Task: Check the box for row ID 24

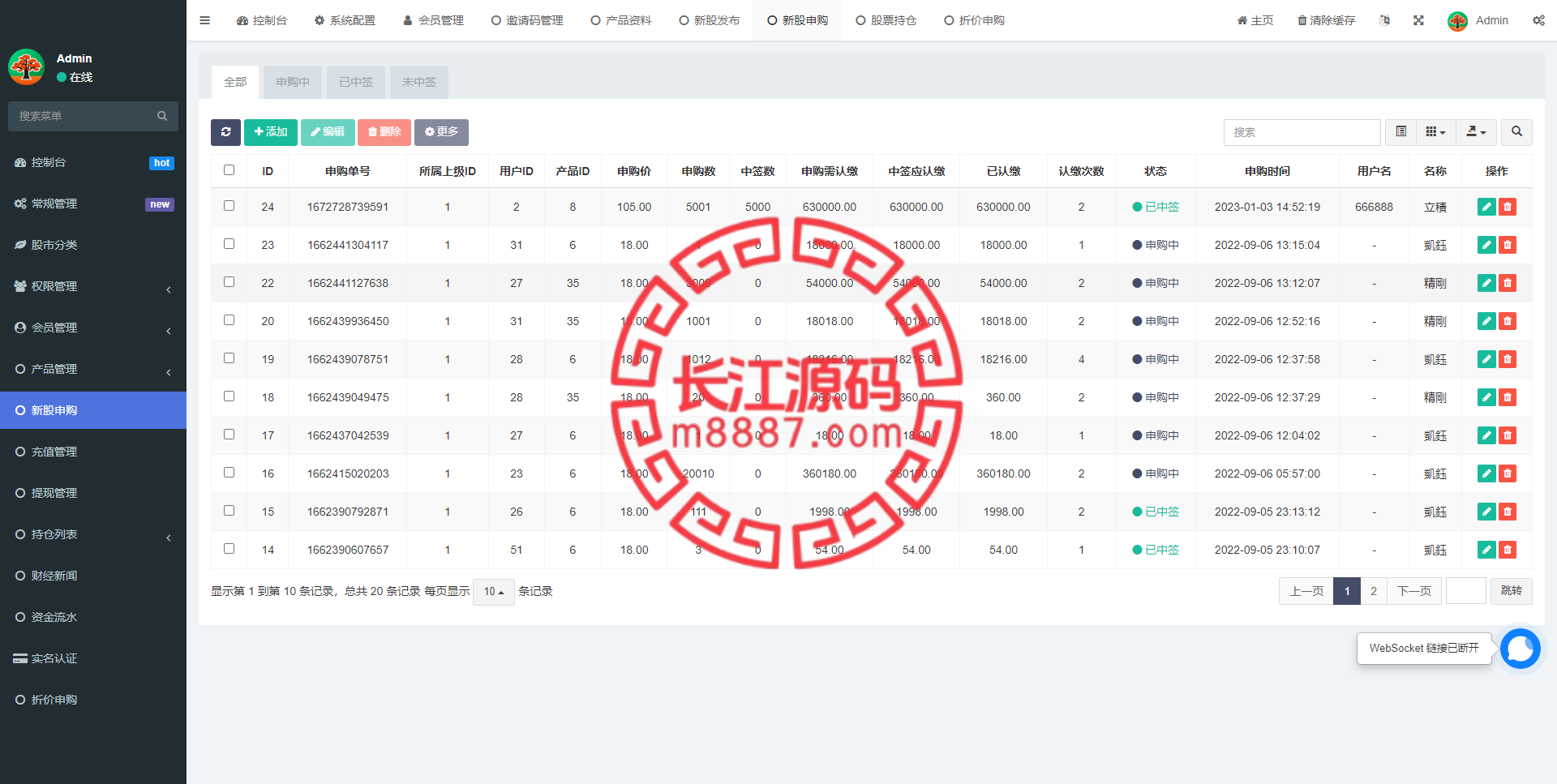Action: pos(229,206)
